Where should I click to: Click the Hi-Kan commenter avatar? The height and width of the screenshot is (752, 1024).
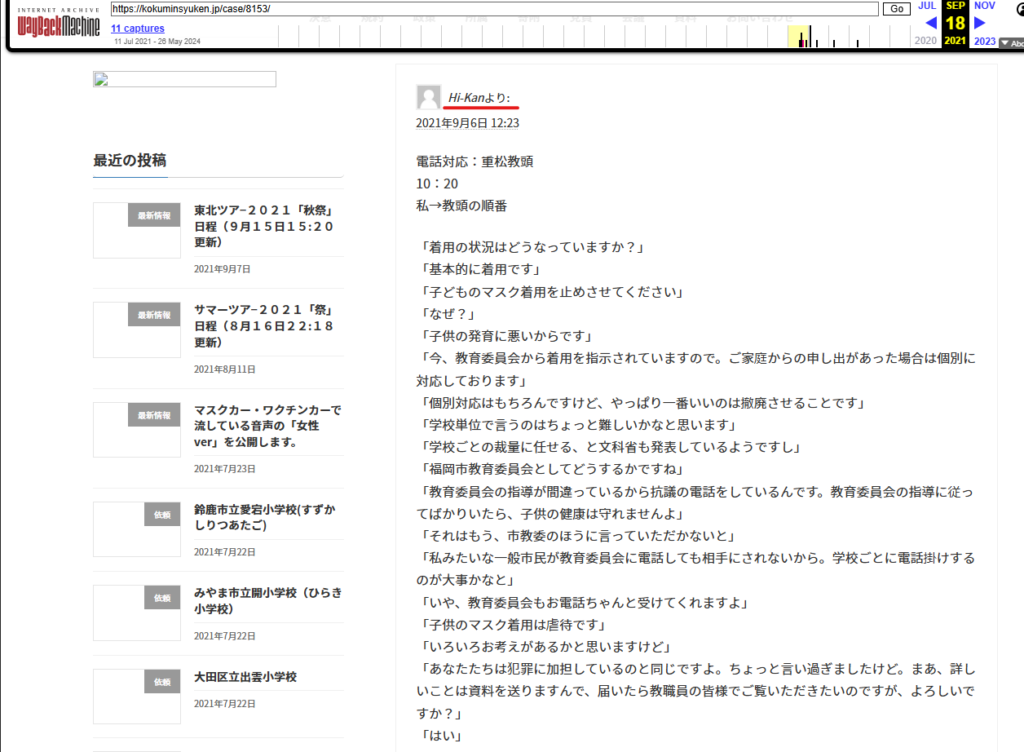click(x=428, y=97)
